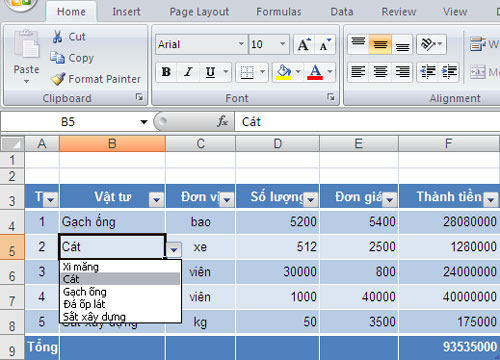The height and width of the screenshot is (360, 500).
Task: Expand the Name Box dropdown arrow
Action: 144,122
